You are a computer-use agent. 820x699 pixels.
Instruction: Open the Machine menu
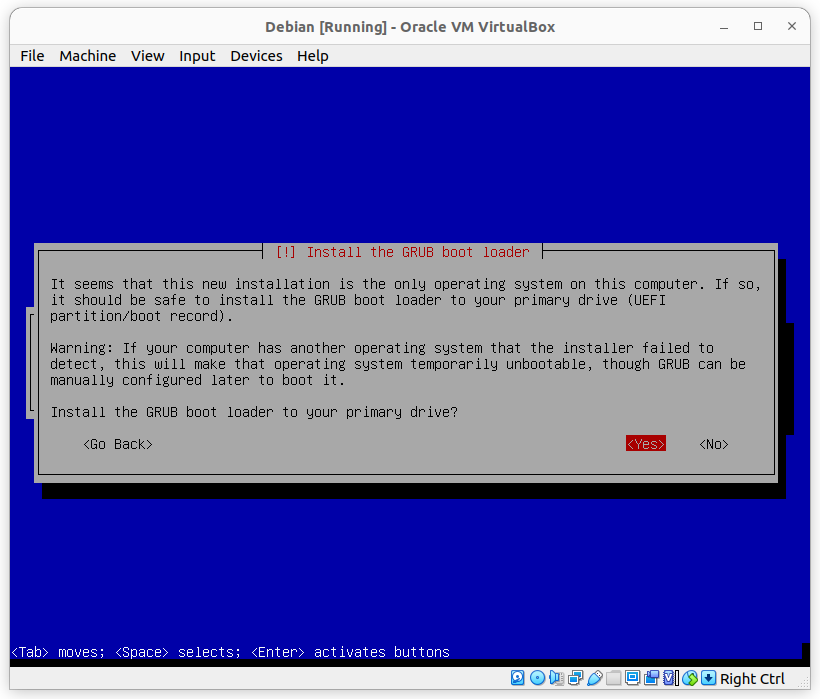click(87, 56)
